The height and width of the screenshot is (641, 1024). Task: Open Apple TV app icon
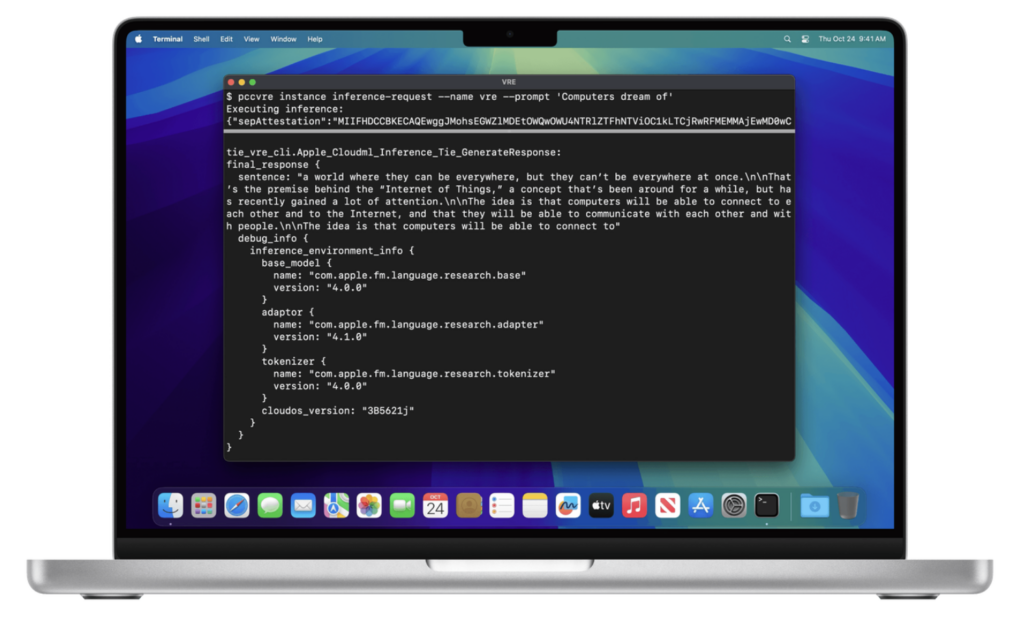601,505
